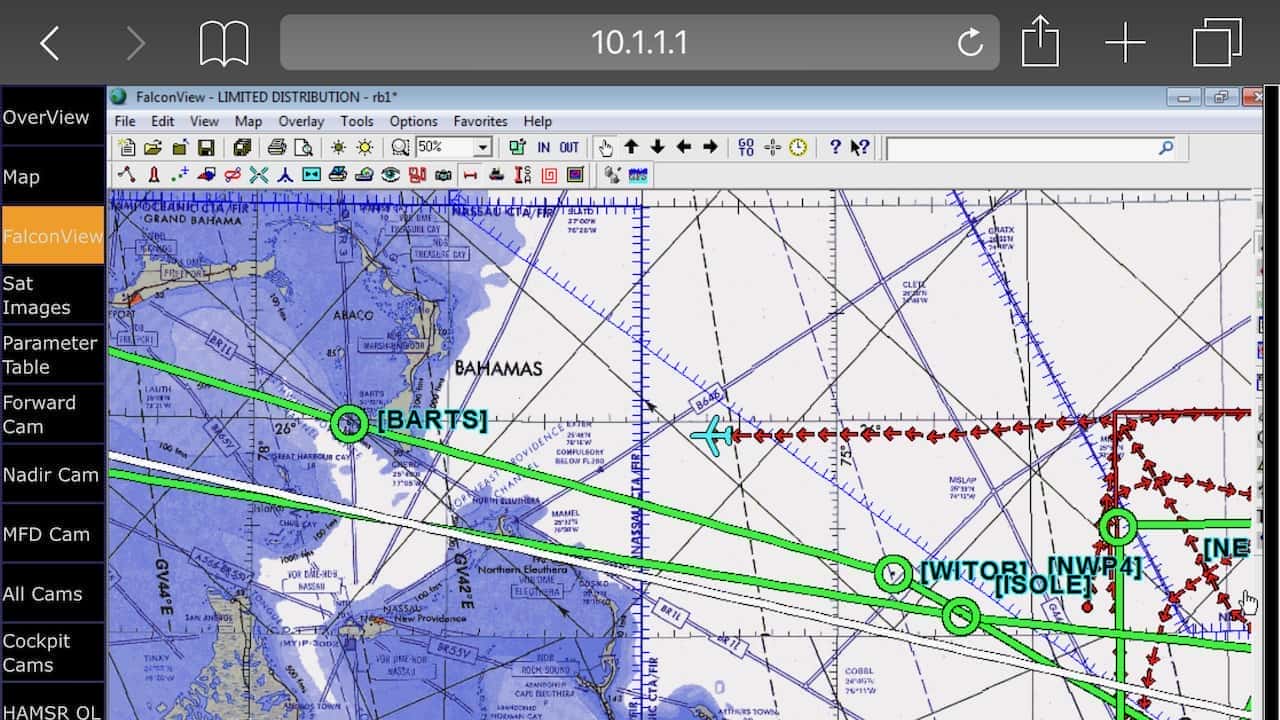Open the All Cams sidebar tab
The width and height of the screenshot is (1280, 720).
[52, 593]
